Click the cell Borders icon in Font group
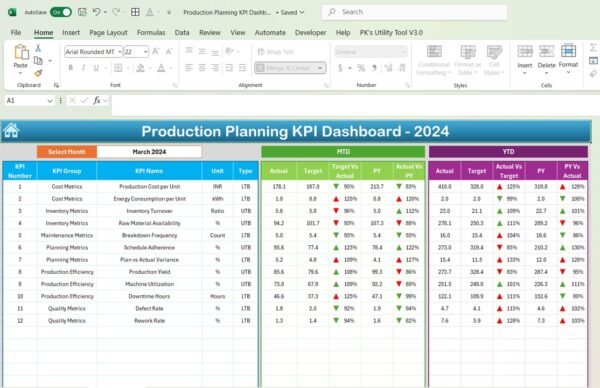 pos(118,68)
